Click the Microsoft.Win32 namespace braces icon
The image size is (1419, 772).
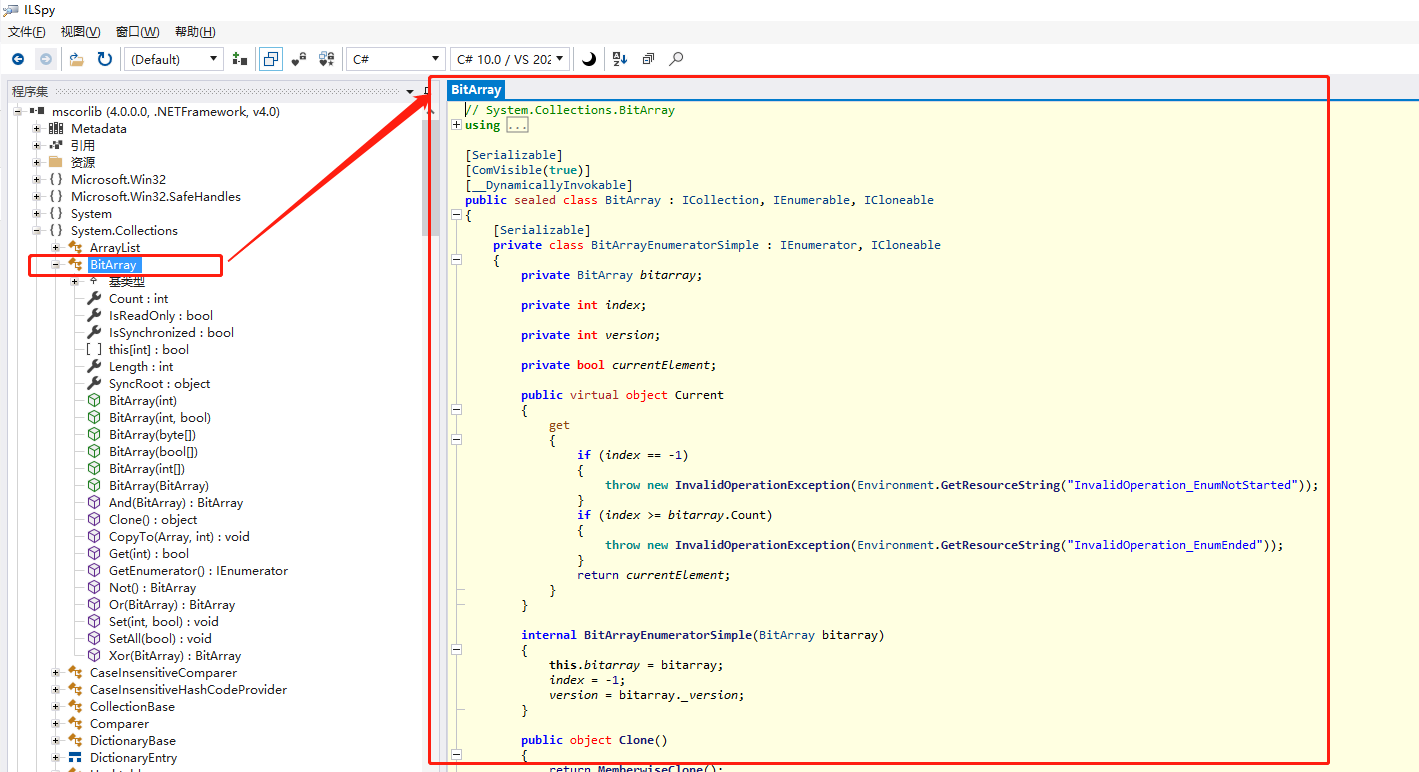click(56, 179)
